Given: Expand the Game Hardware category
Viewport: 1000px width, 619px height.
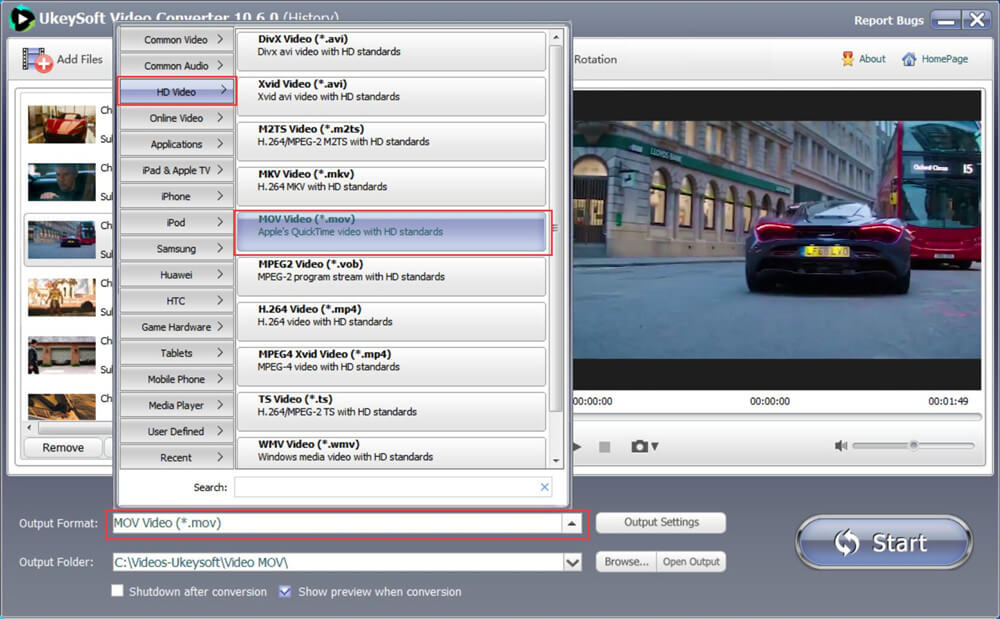Looking at the screenshot, I should click(177, 327).
